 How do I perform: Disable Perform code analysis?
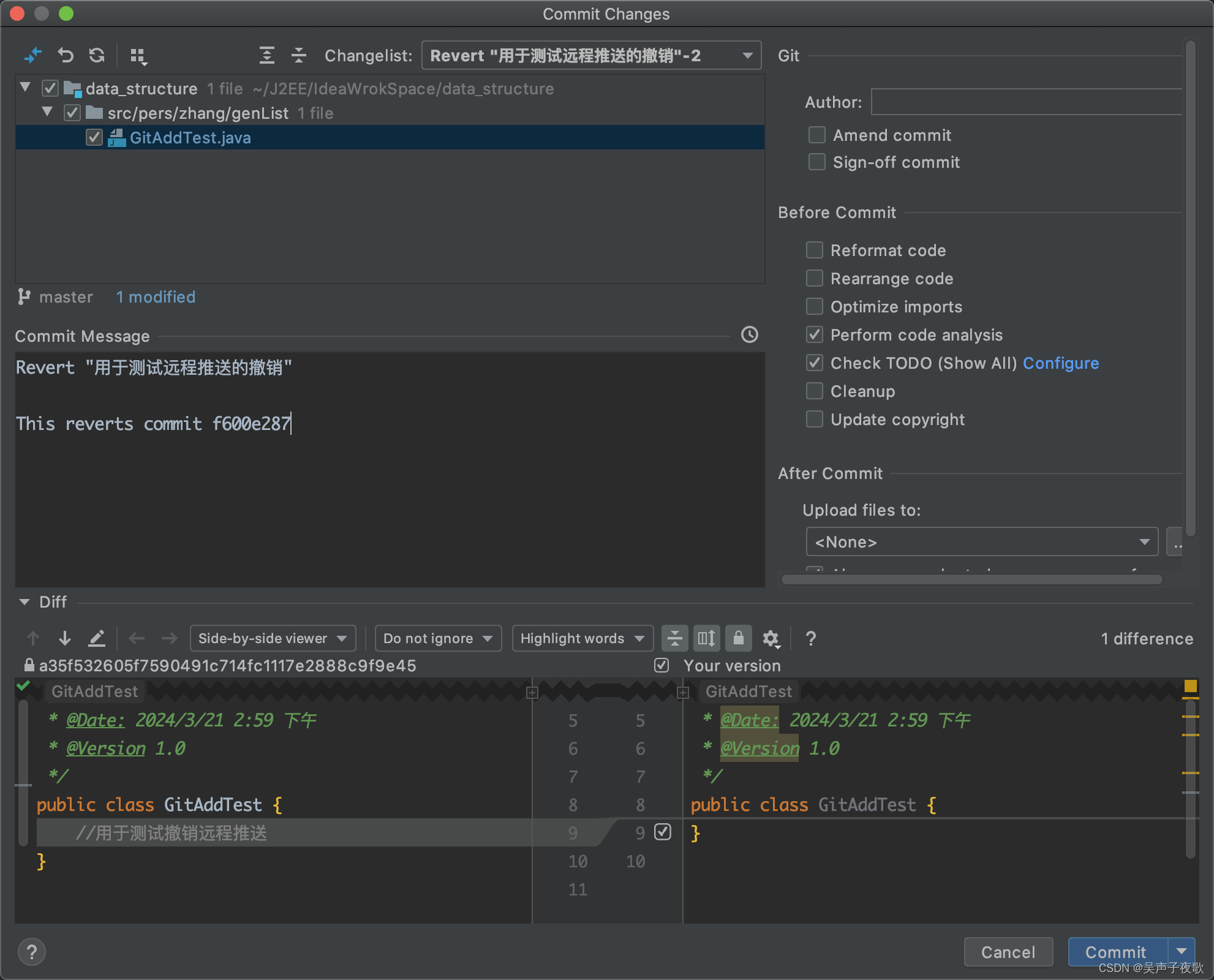[814, 334]
